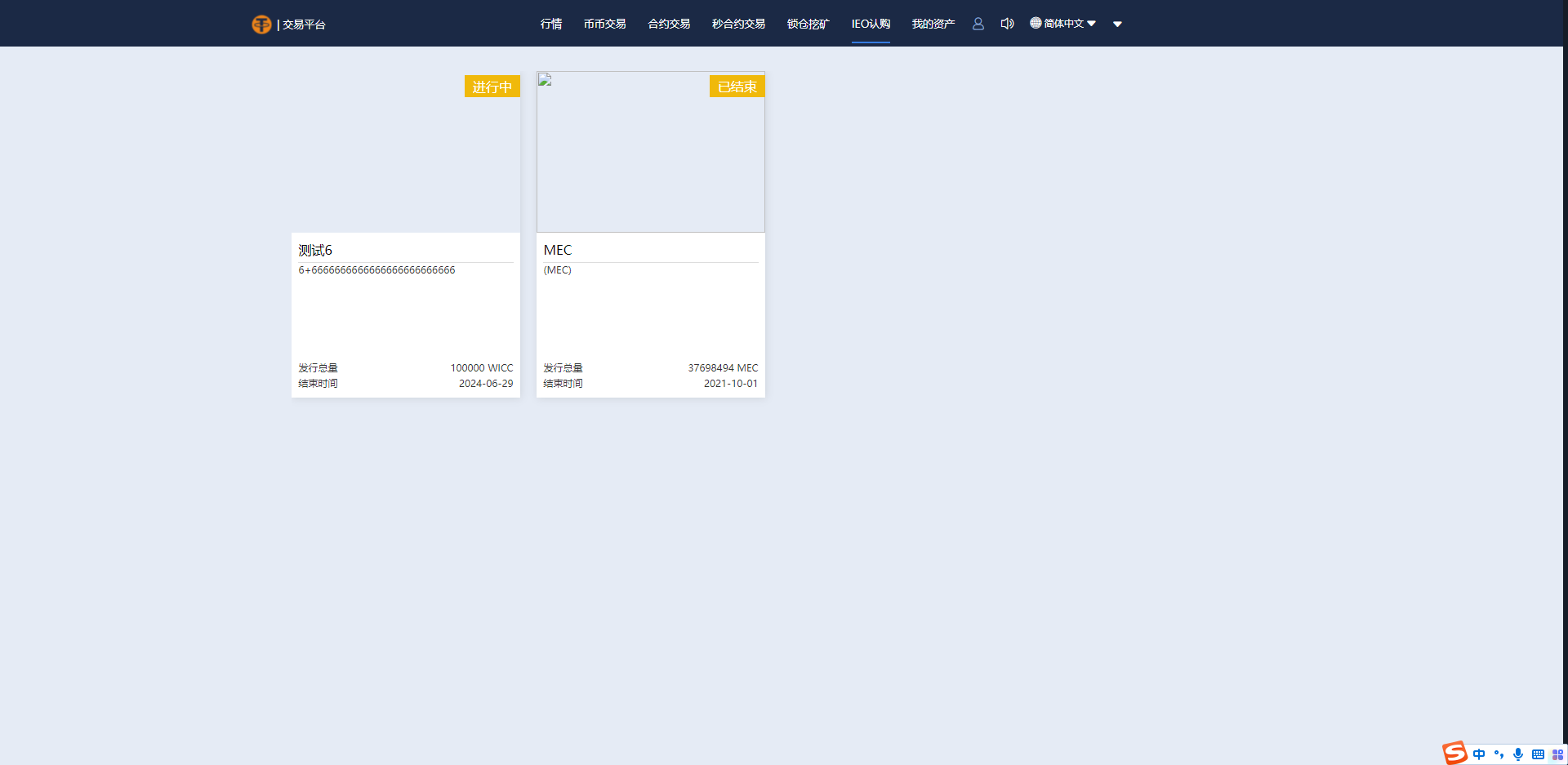
Task: Click the orange platform logo icon
Action: pos(261,24)
